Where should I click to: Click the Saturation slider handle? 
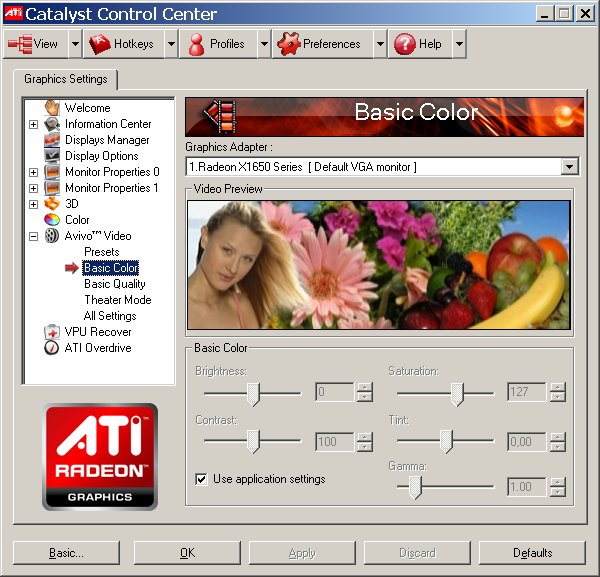point(457,394)
